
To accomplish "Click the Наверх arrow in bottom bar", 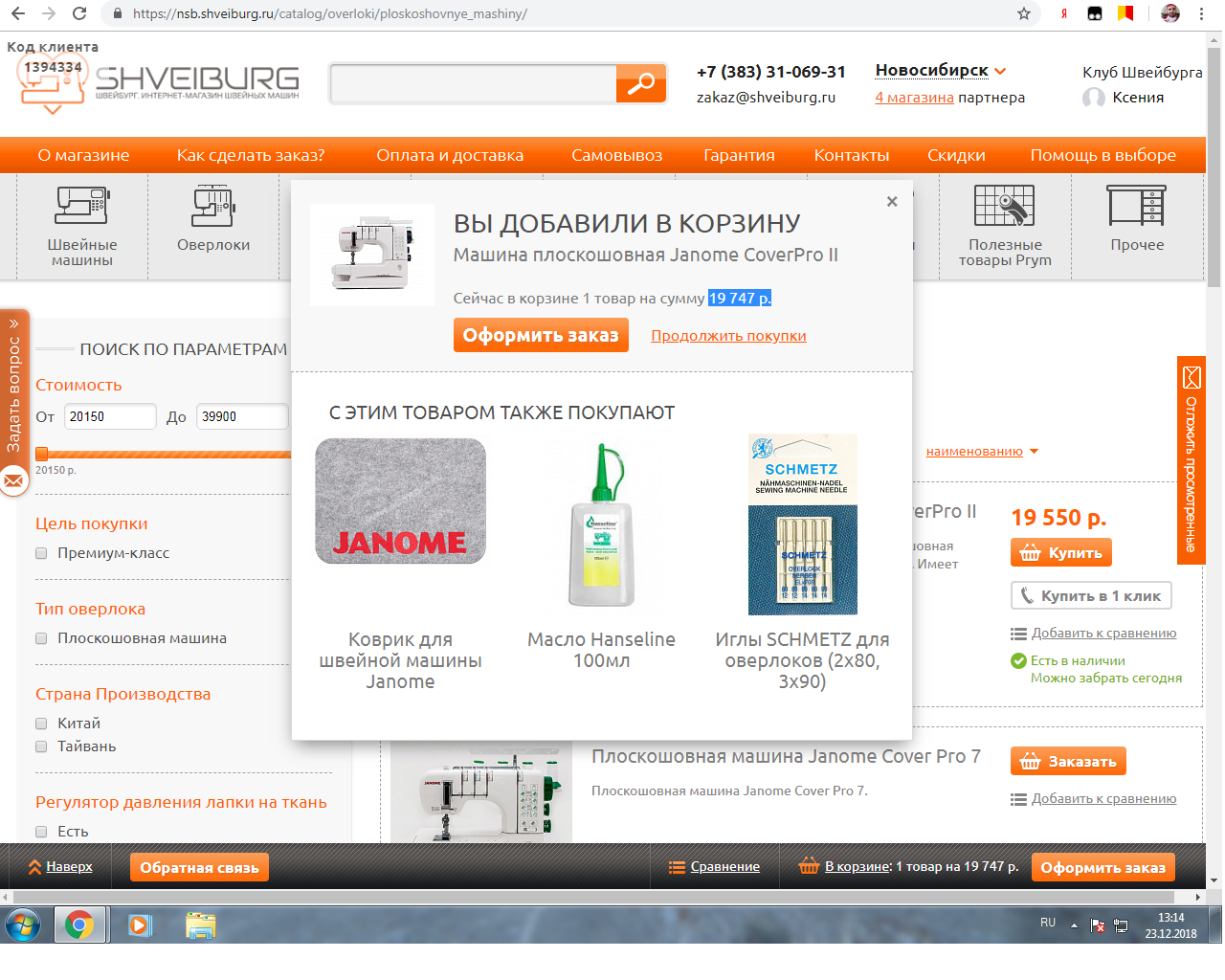I will coord(35,867).
